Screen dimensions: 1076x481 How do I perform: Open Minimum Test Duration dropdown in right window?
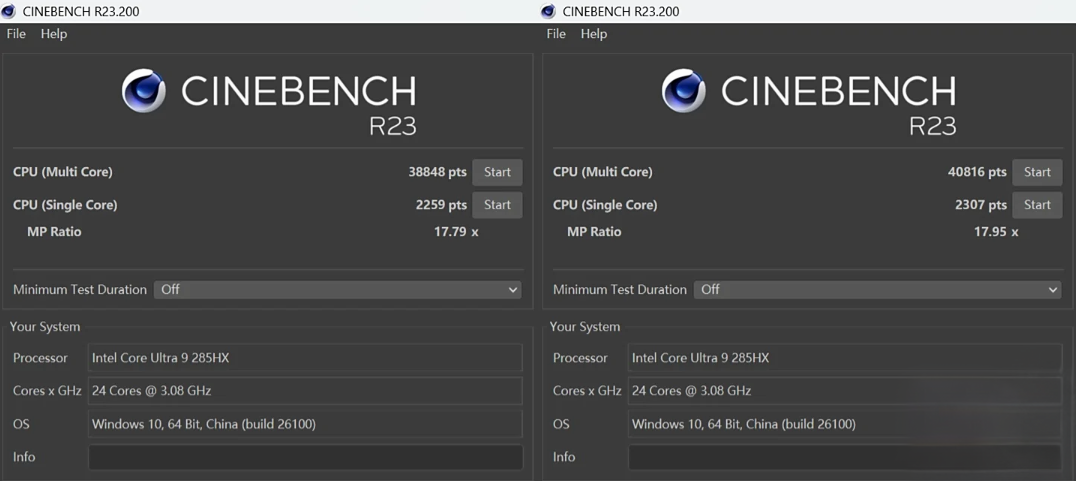click(878, 290)
